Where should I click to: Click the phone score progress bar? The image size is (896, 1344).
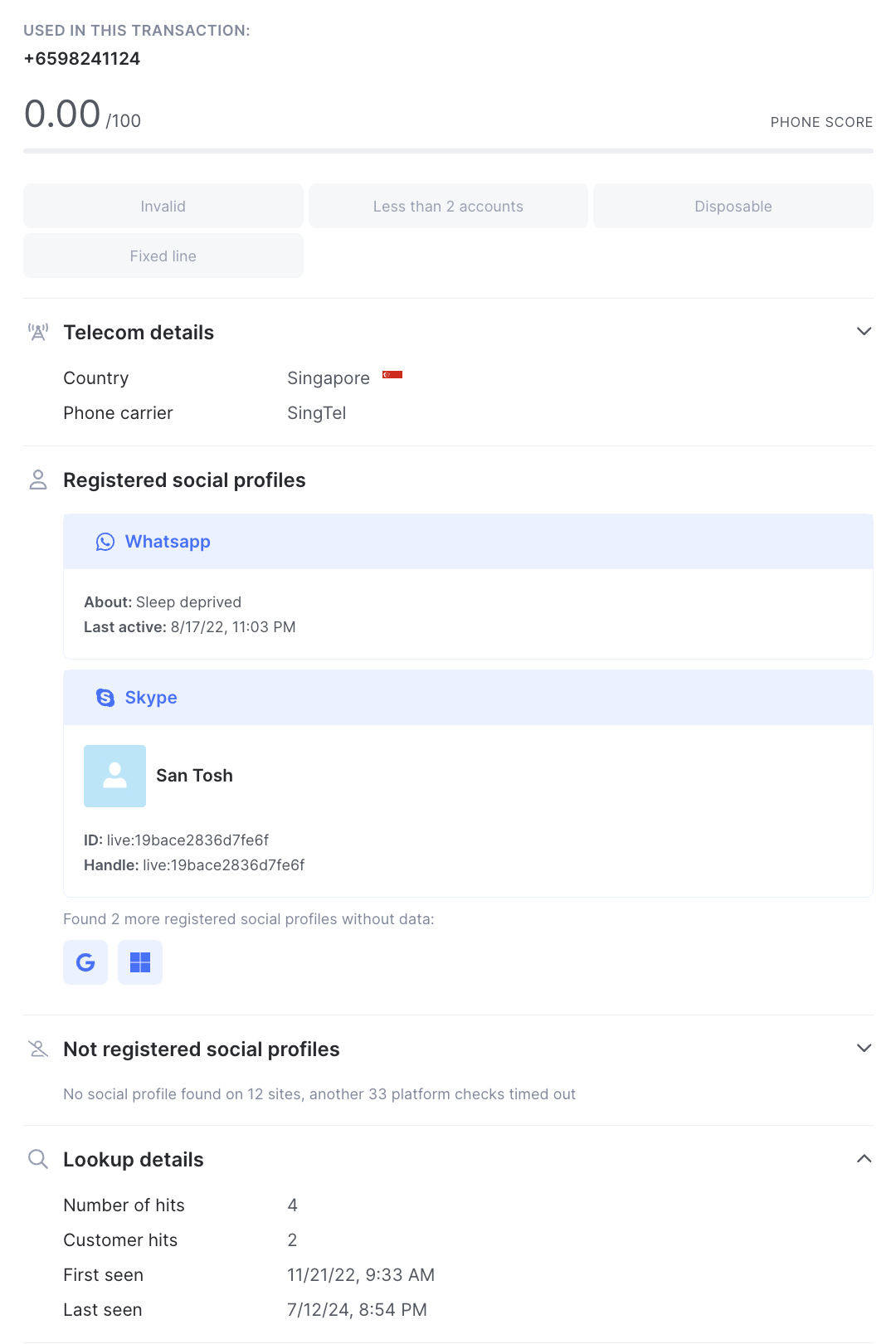tap(448, 151)
